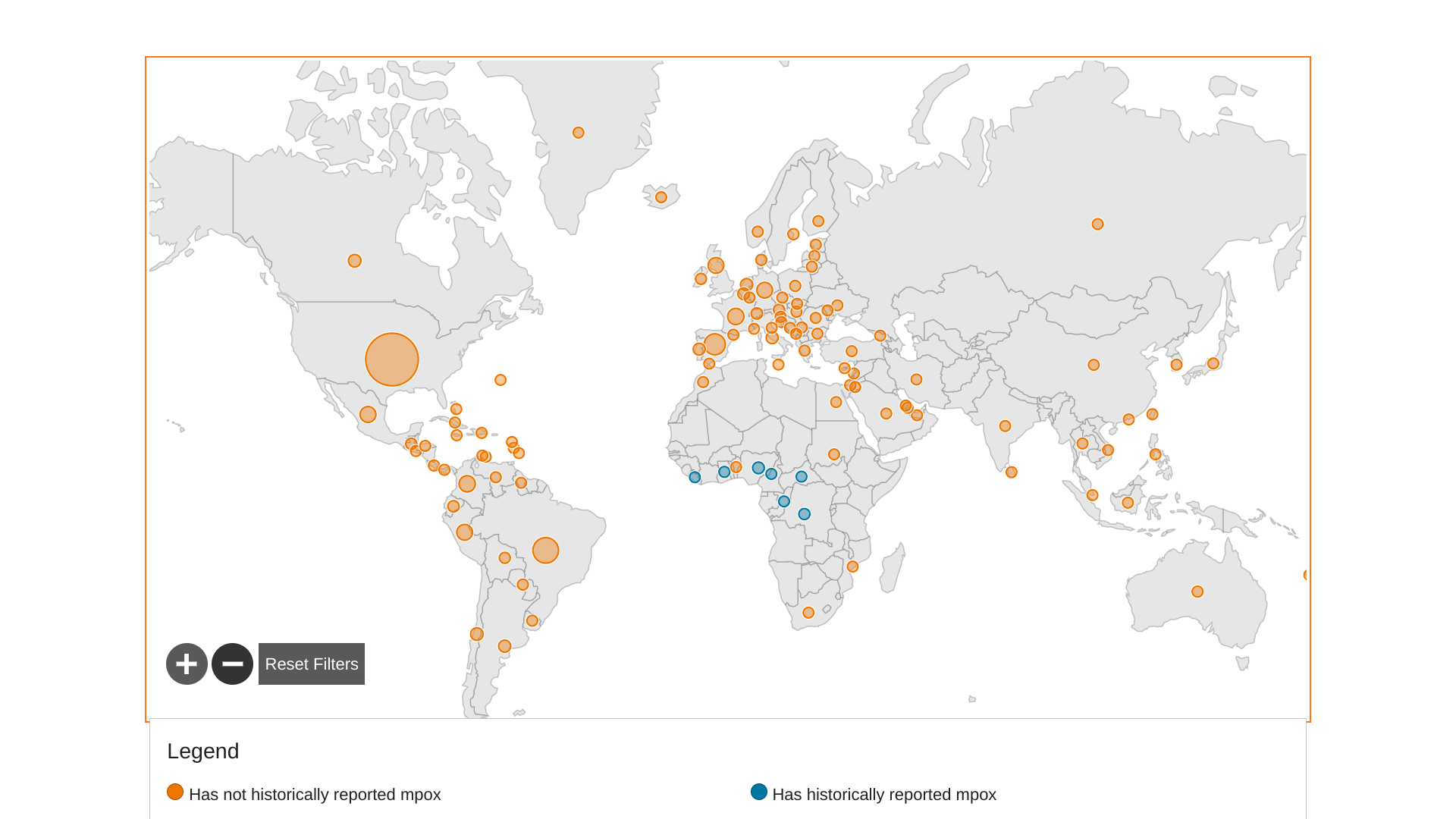
Task: Click the zoom out minus button
Action: click(x=232, y=664)
